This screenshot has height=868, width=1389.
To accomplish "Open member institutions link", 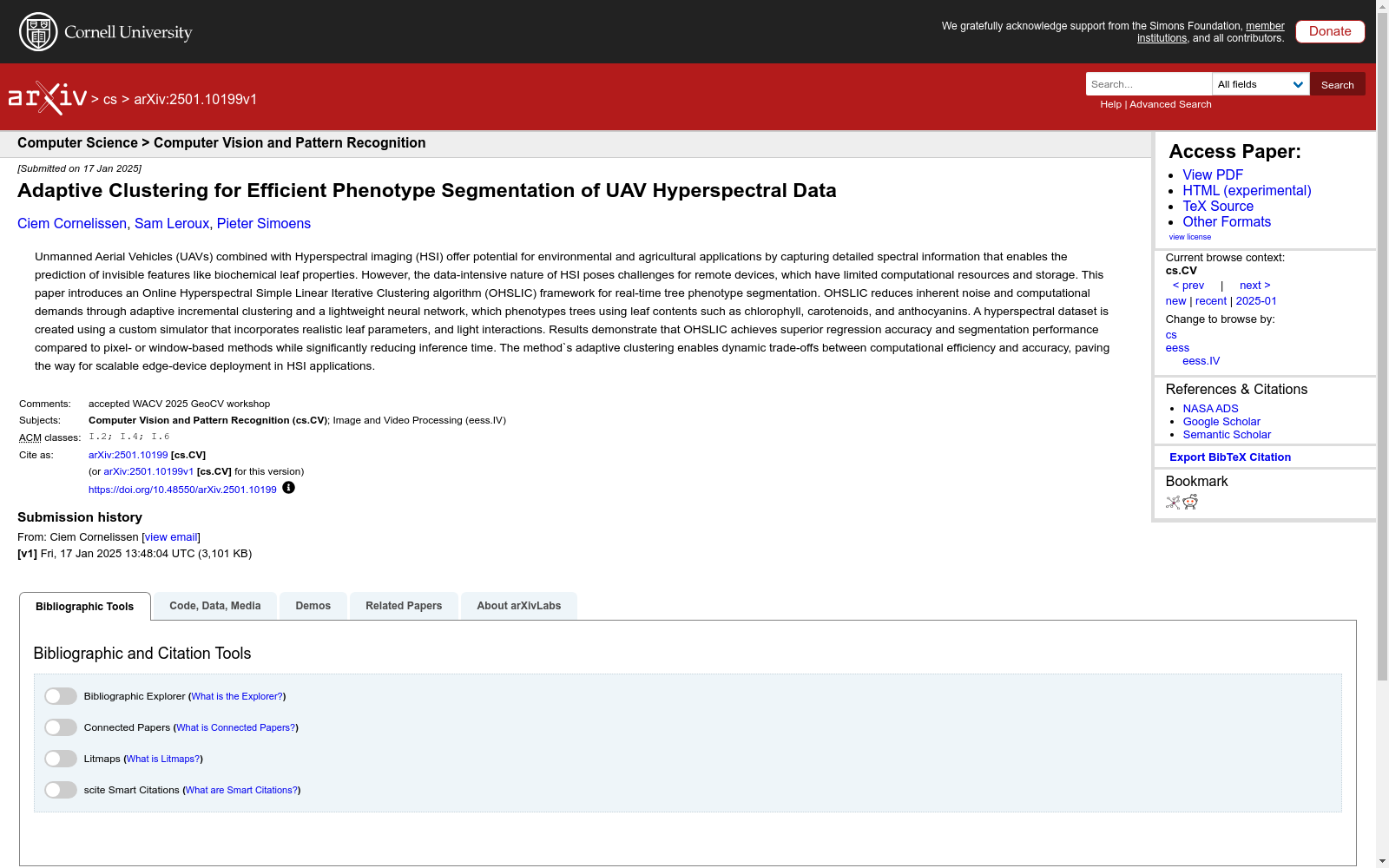I will point(1211,32).
